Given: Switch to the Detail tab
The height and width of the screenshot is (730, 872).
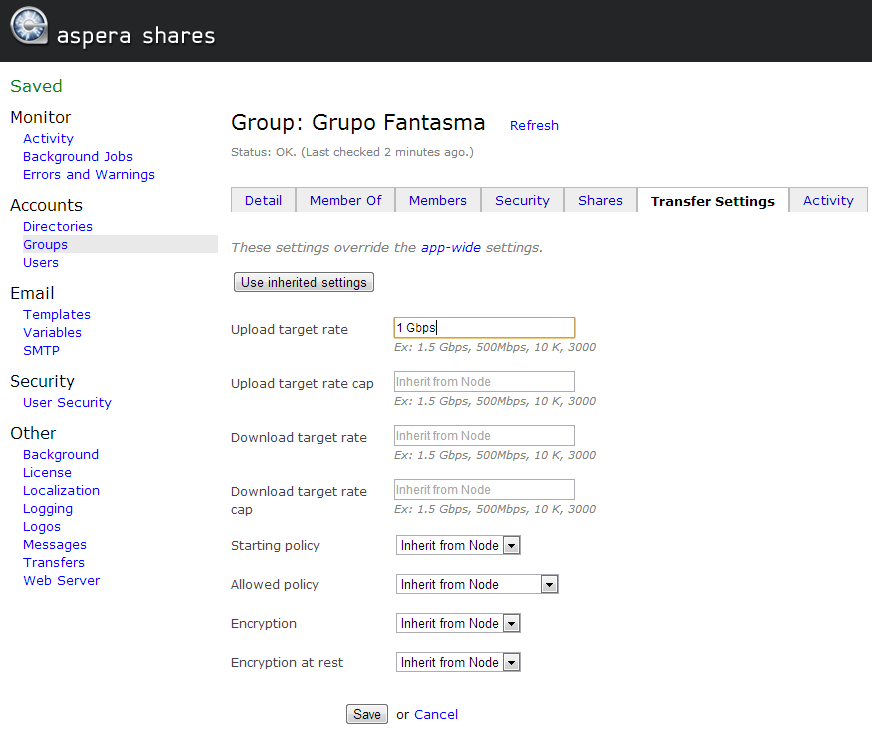Looking at the screenshot, I should [x=264, y=200].
